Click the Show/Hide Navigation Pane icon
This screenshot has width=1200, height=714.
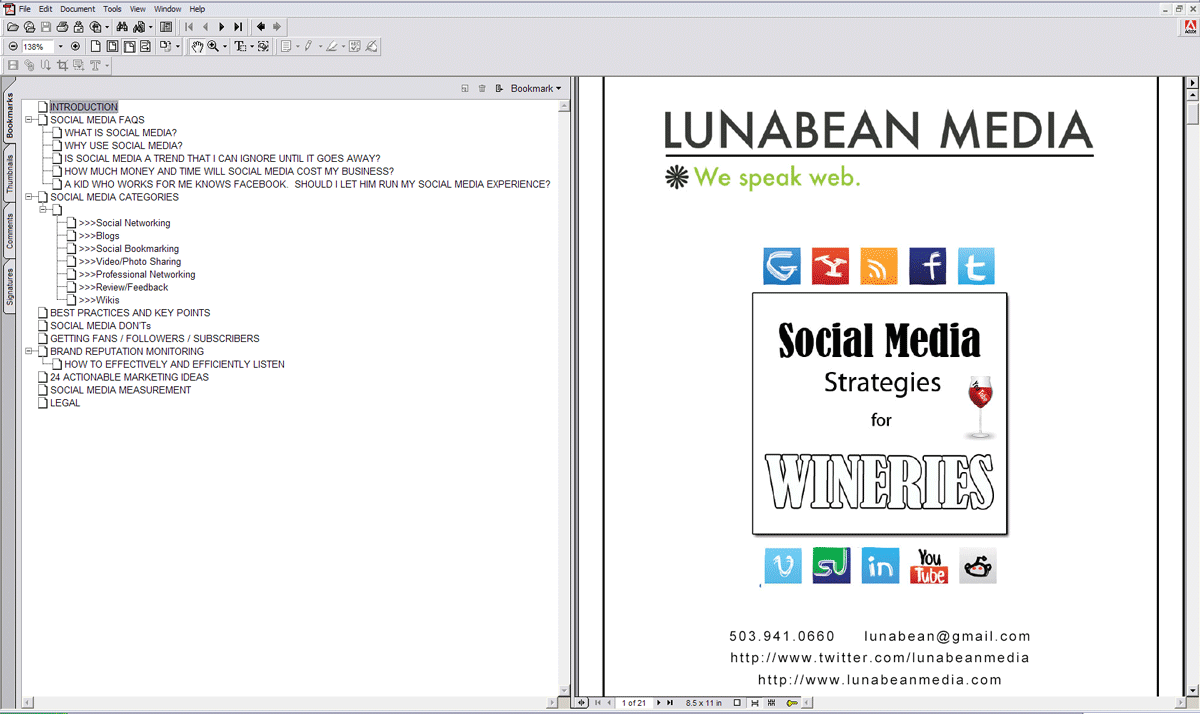point(166,27)
